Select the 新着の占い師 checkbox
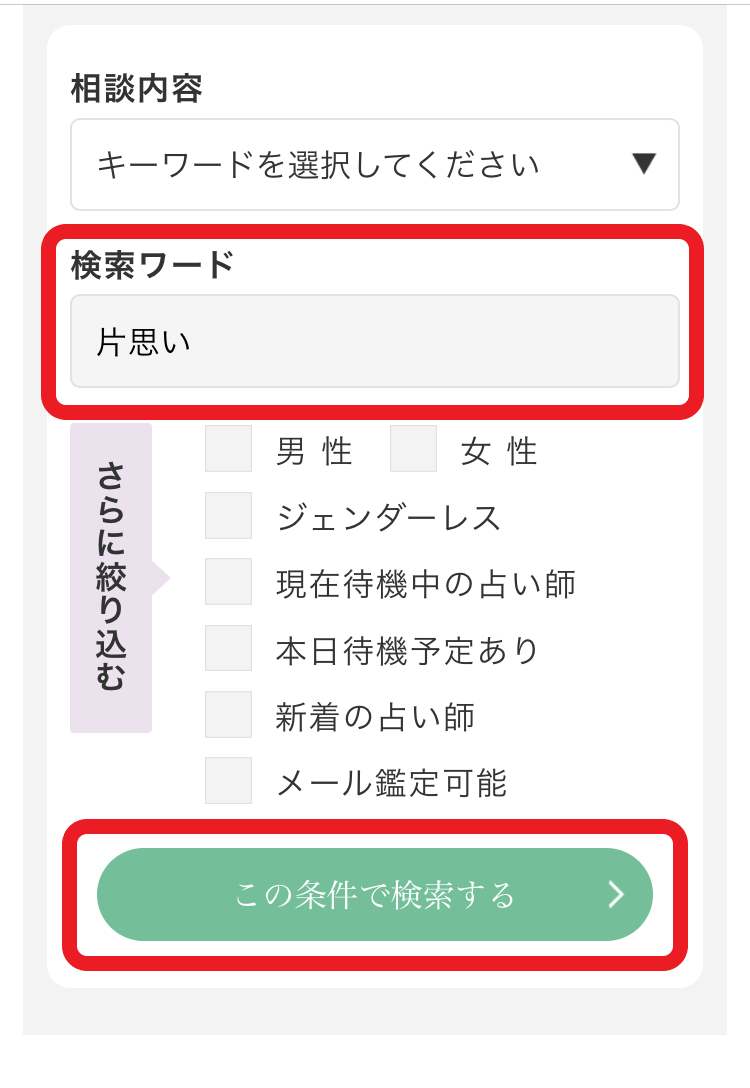The width and height of the screenshot is (750, 1088). (x=228, y=714)
